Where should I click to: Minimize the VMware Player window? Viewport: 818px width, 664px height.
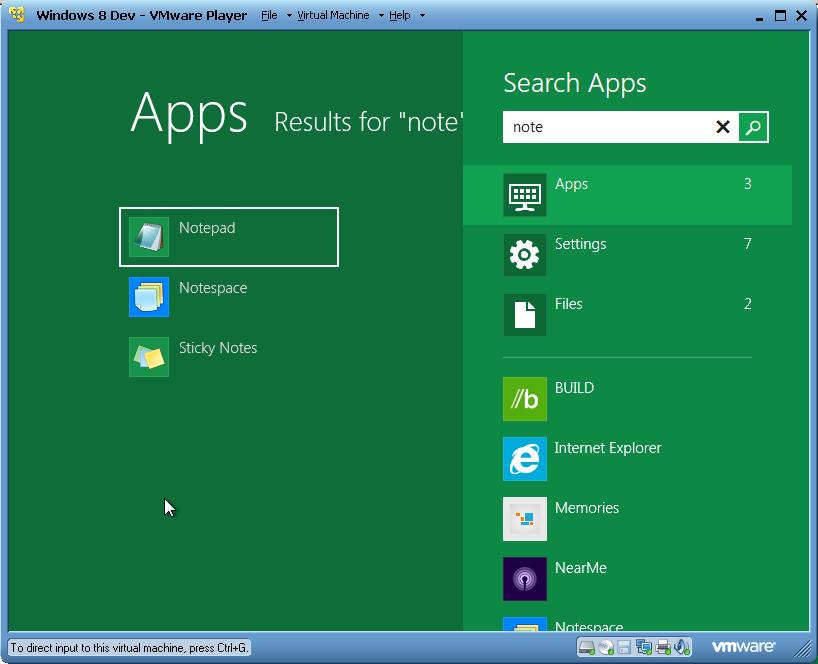click(759, 17)
